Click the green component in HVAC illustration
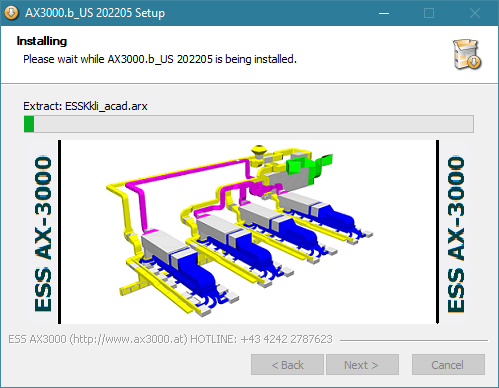499x388 pixels. coord(308,168)
